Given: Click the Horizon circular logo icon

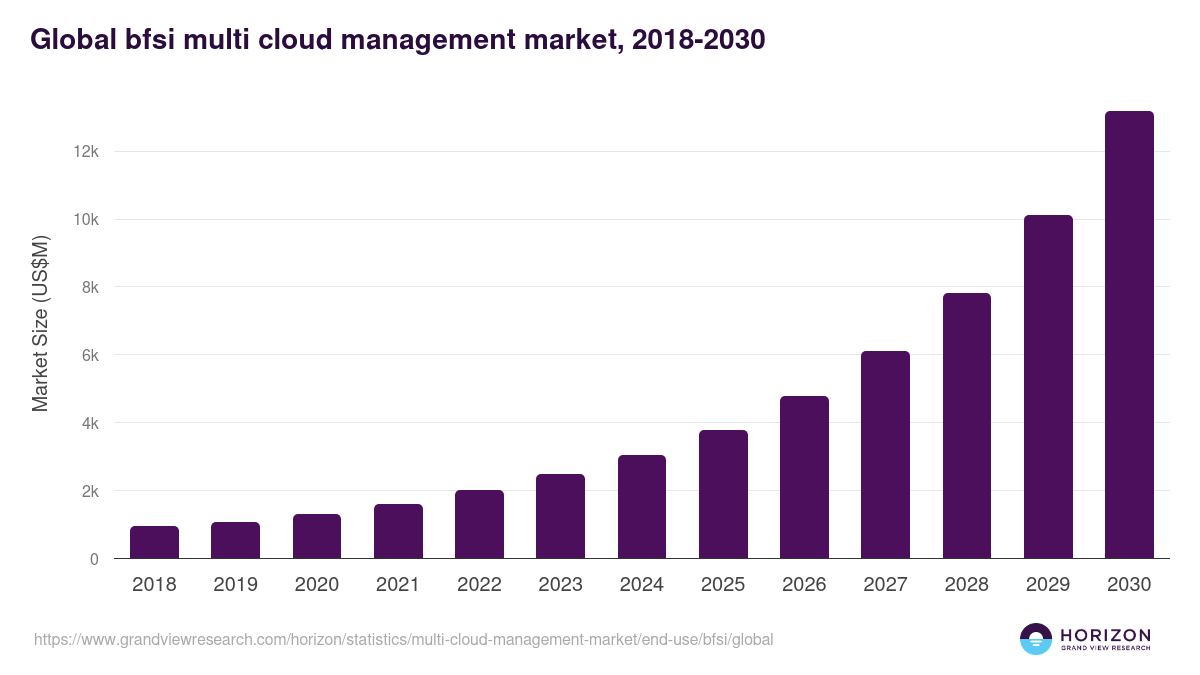Looking at the screenshot, I should (1034, 639).
